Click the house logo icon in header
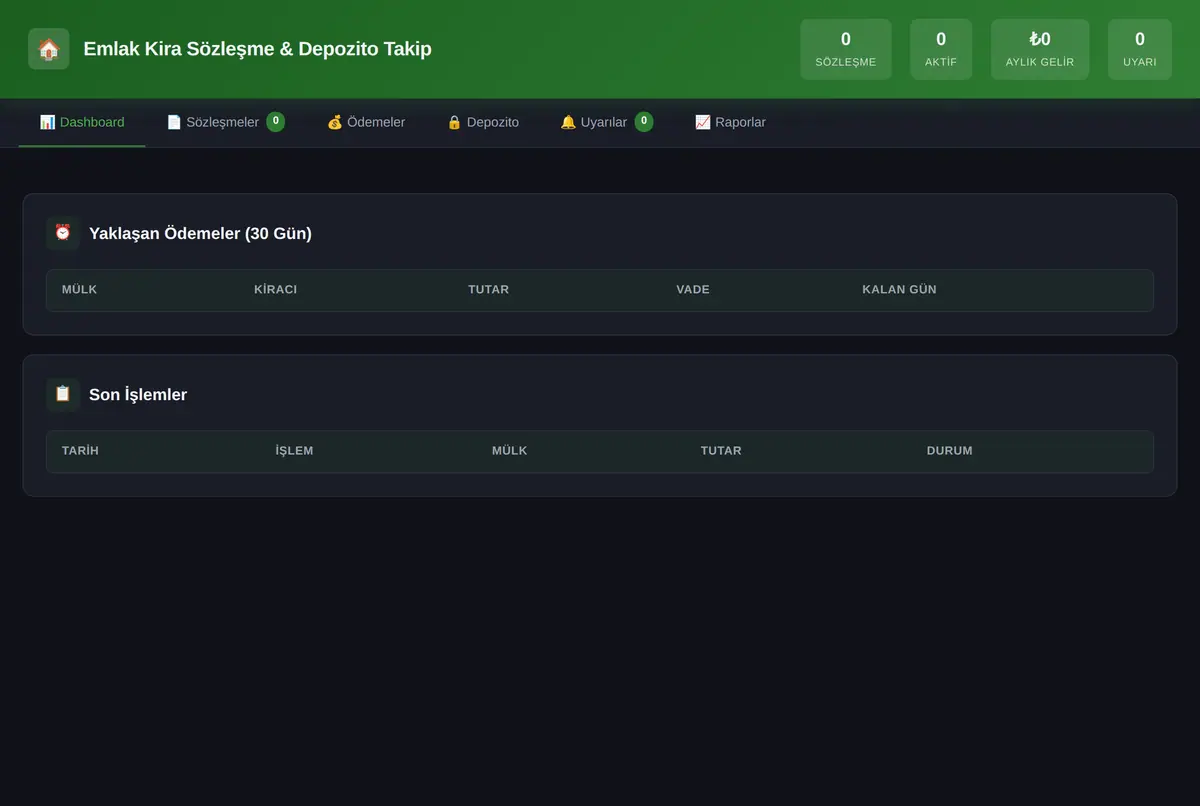The image size is (1200, 806). 49,49
